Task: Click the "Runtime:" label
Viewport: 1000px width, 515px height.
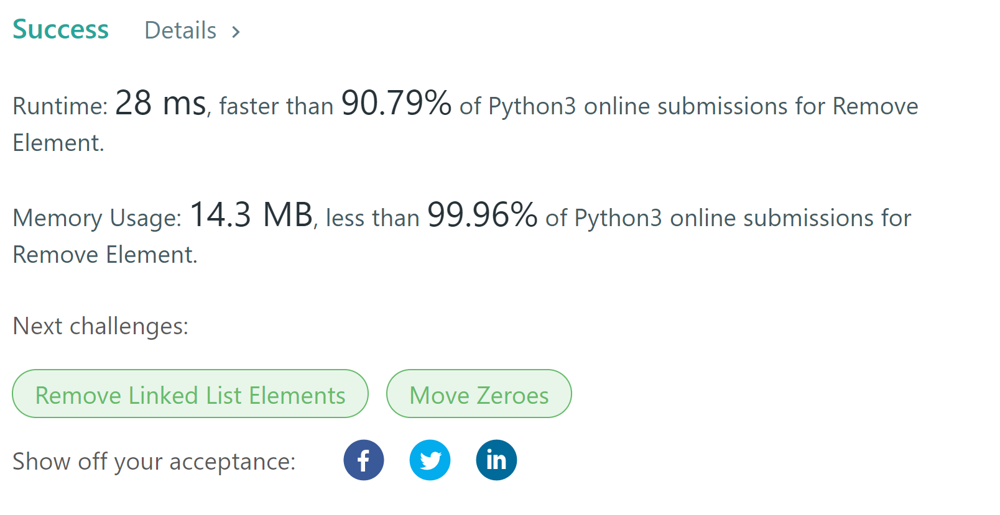Action: pos(59,106)
